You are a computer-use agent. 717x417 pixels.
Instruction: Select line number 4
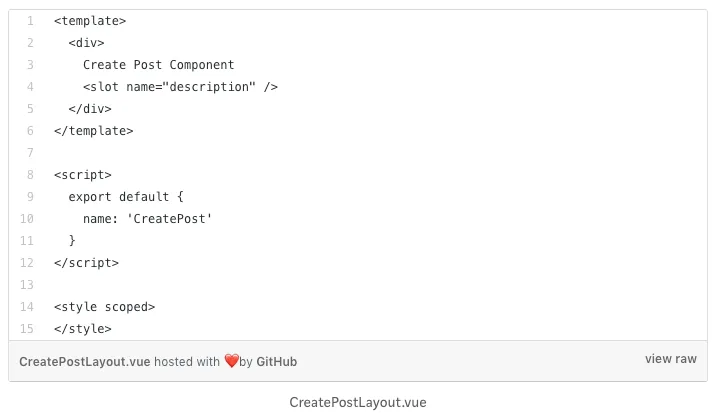point(30,87)
